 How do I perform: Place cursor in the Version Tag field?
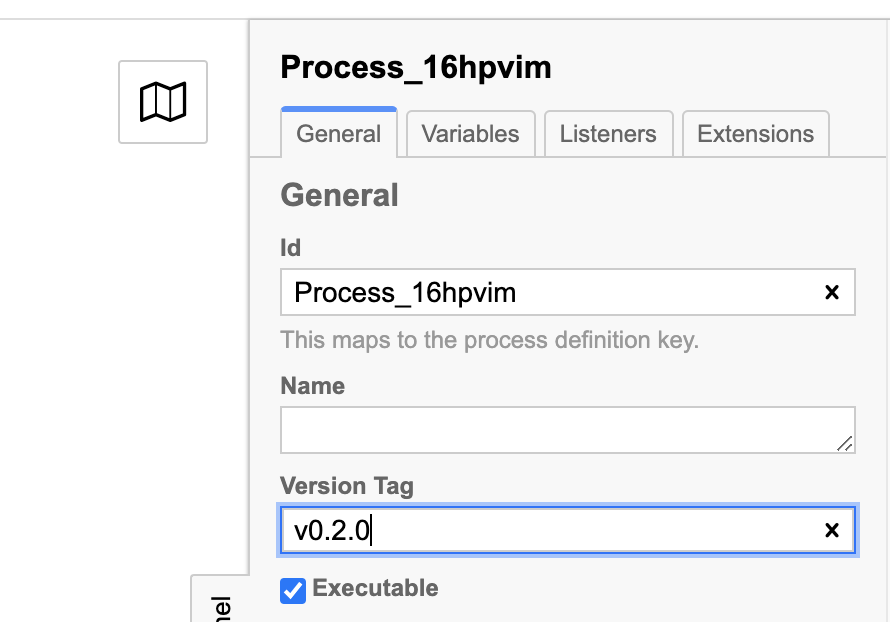500,530
